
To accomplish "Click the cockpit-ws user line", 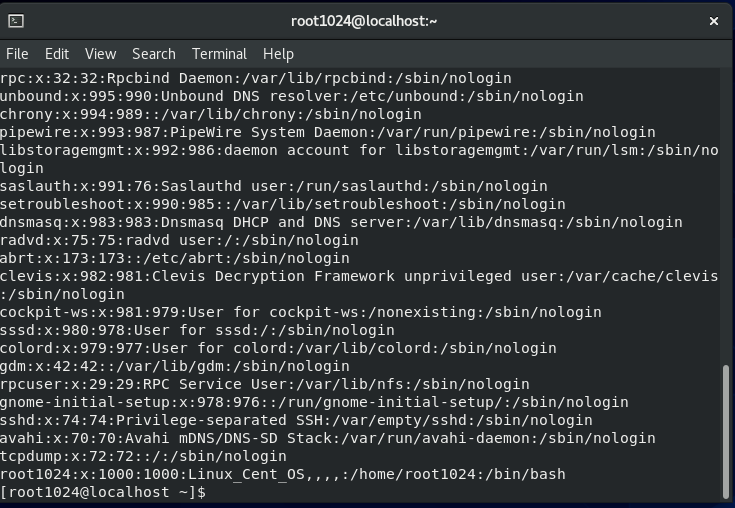I will click(x=300, y=312).
